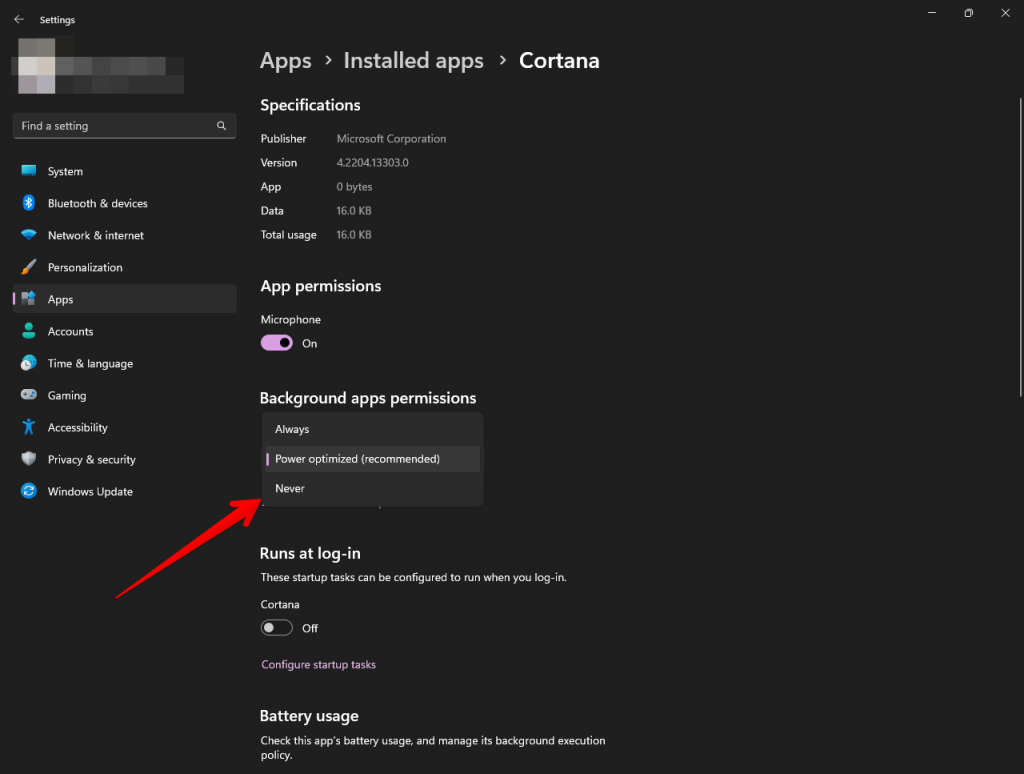Select the Network & internet icon
1024x774 pixels.
[28, 235]
